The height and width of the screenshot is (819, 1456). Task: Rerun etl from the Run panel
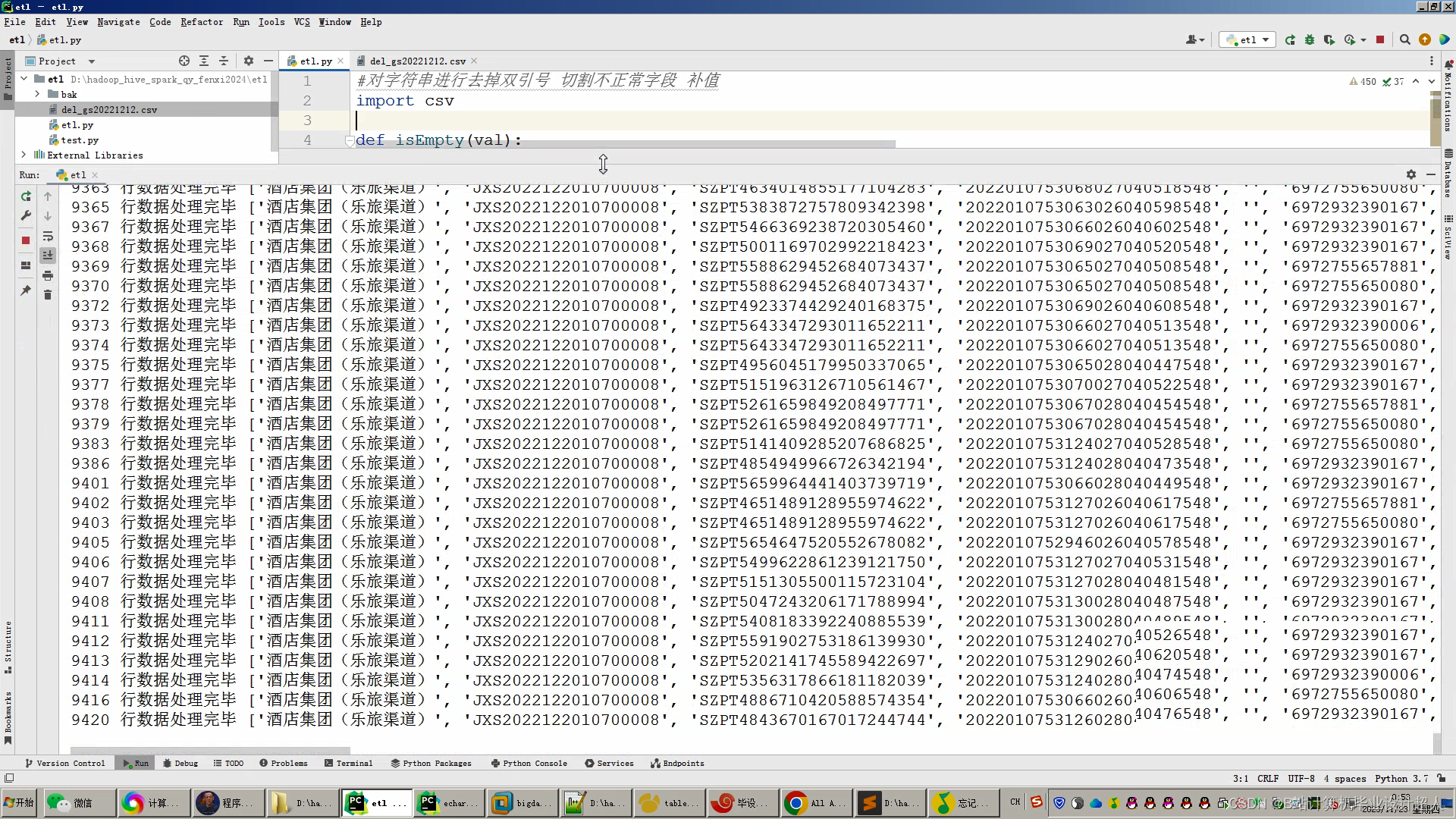click(26, 196)
